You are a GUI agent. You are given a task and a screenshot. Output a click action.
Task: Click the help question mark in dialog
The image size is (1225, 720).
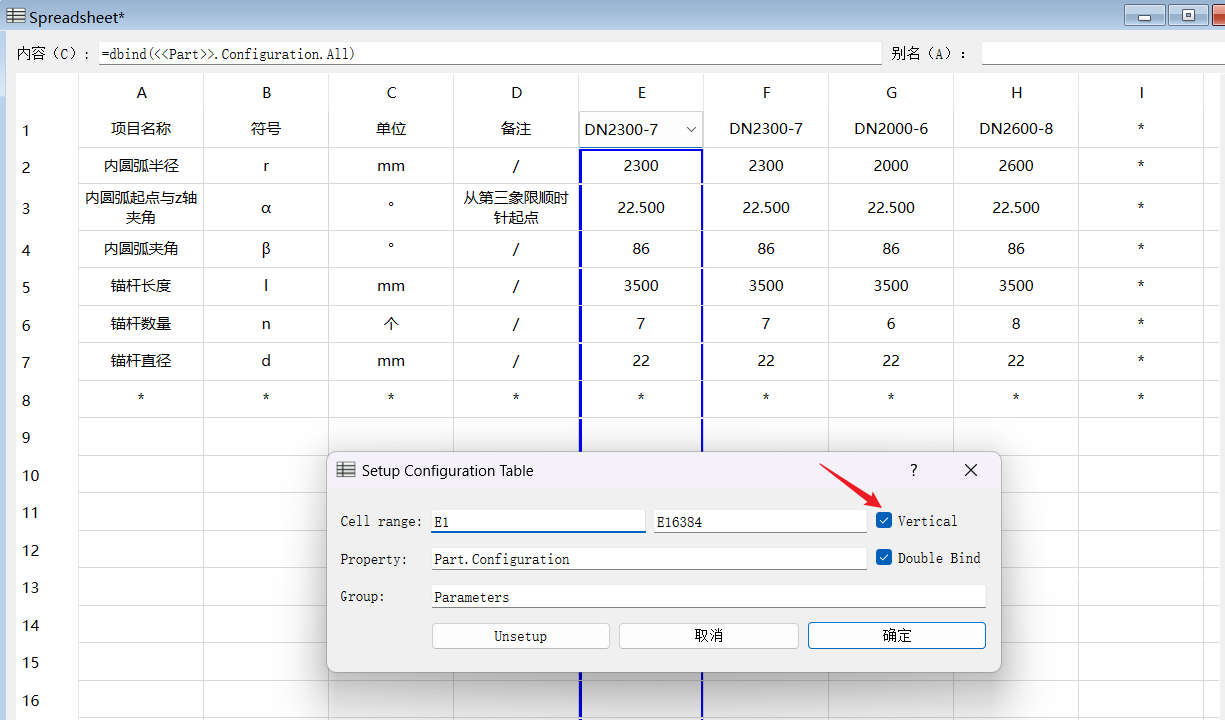pos(913,470)
